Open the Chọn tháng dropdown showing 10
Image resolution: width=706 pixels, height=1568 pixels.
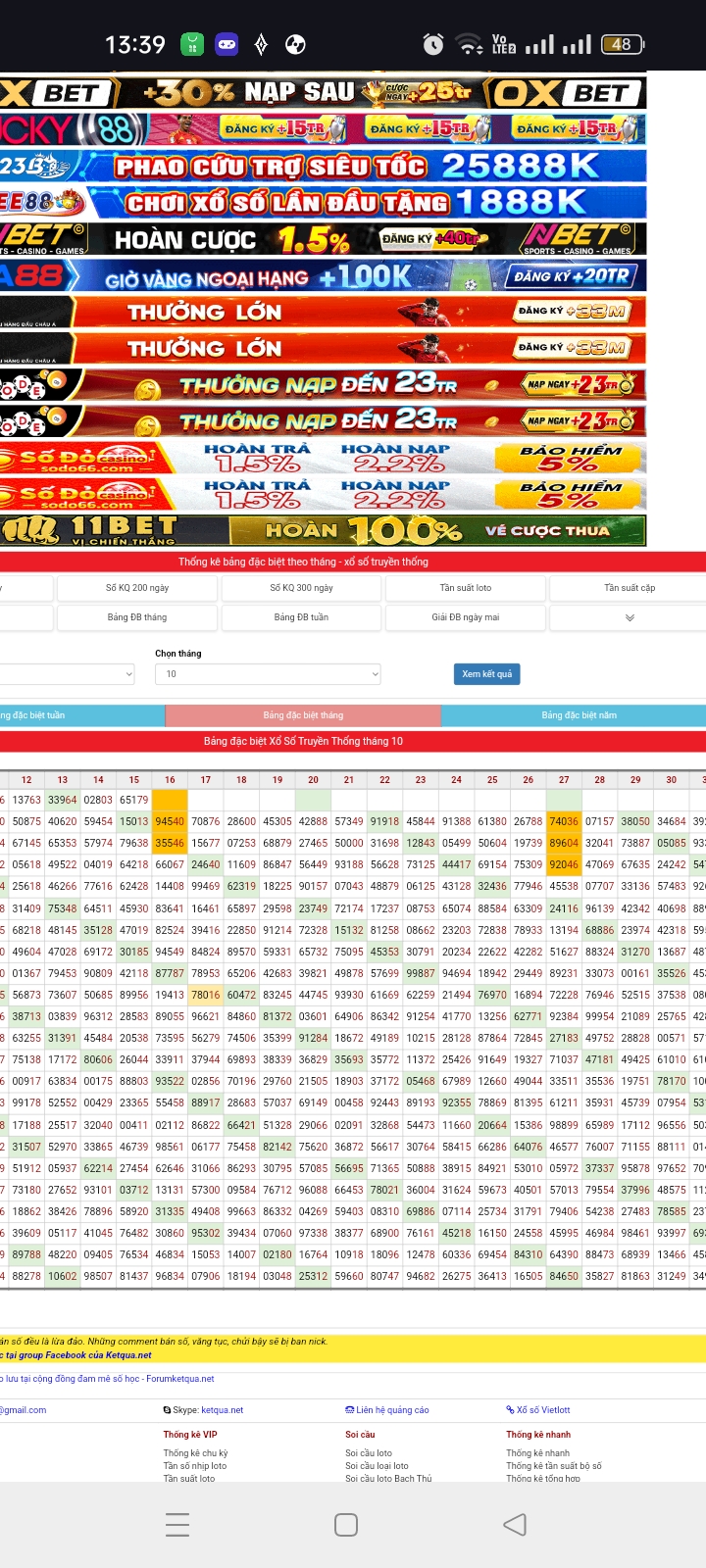coord(268,674)
